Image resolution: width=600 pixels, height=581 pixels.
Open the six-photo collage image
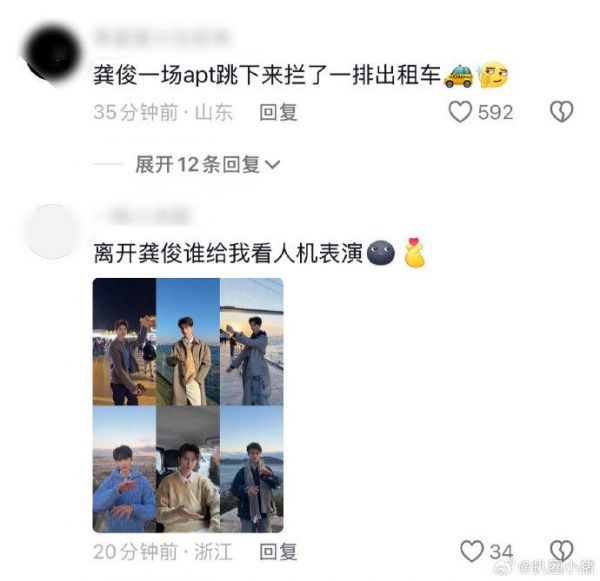pyautogui.click(x=188, y=405)
